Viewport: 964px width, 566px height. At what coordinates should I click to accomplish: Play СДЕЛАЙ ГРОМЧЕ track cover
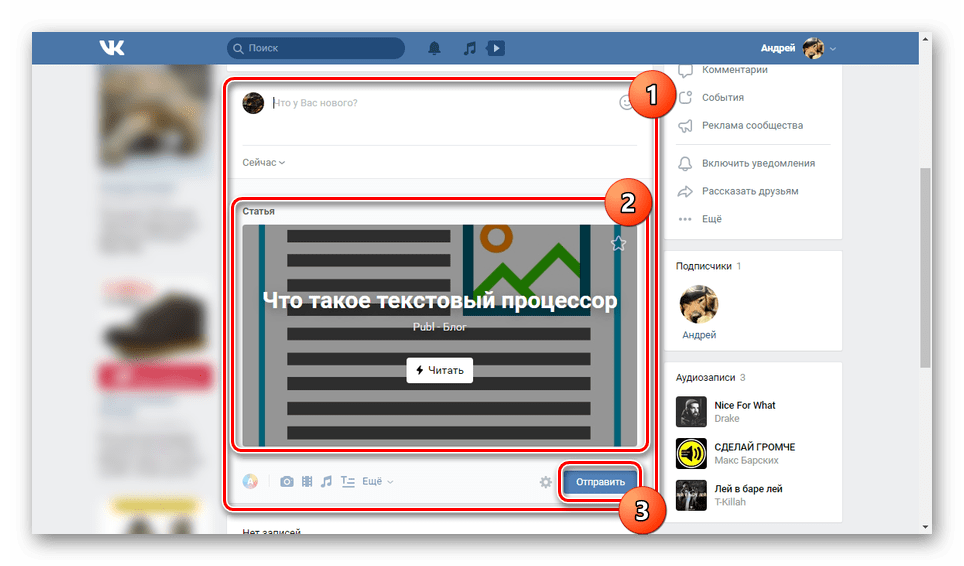tap(691, 454)
